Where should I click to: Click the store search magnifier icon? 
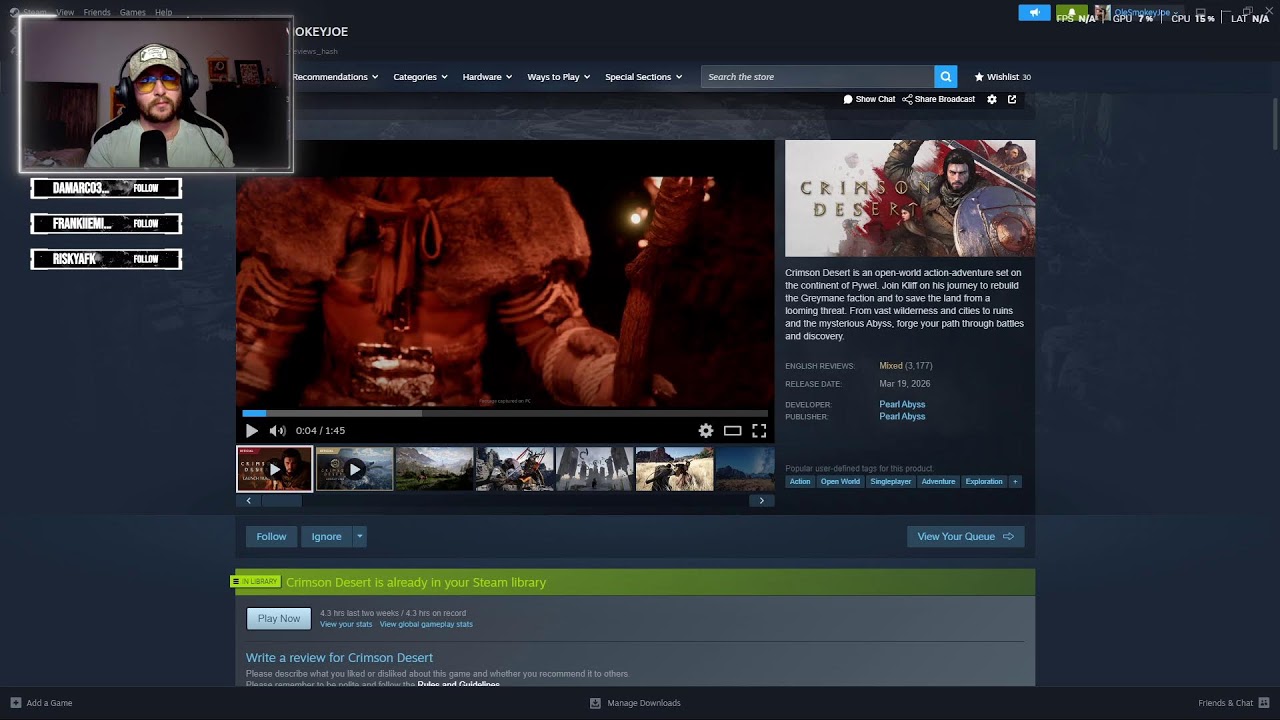click(945, 77)
